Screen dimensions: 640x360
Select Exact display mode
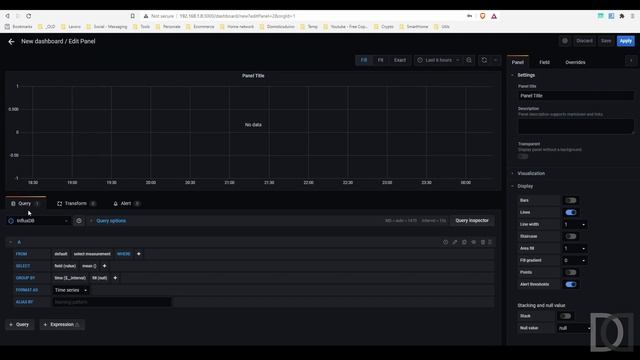pos(400,60)
